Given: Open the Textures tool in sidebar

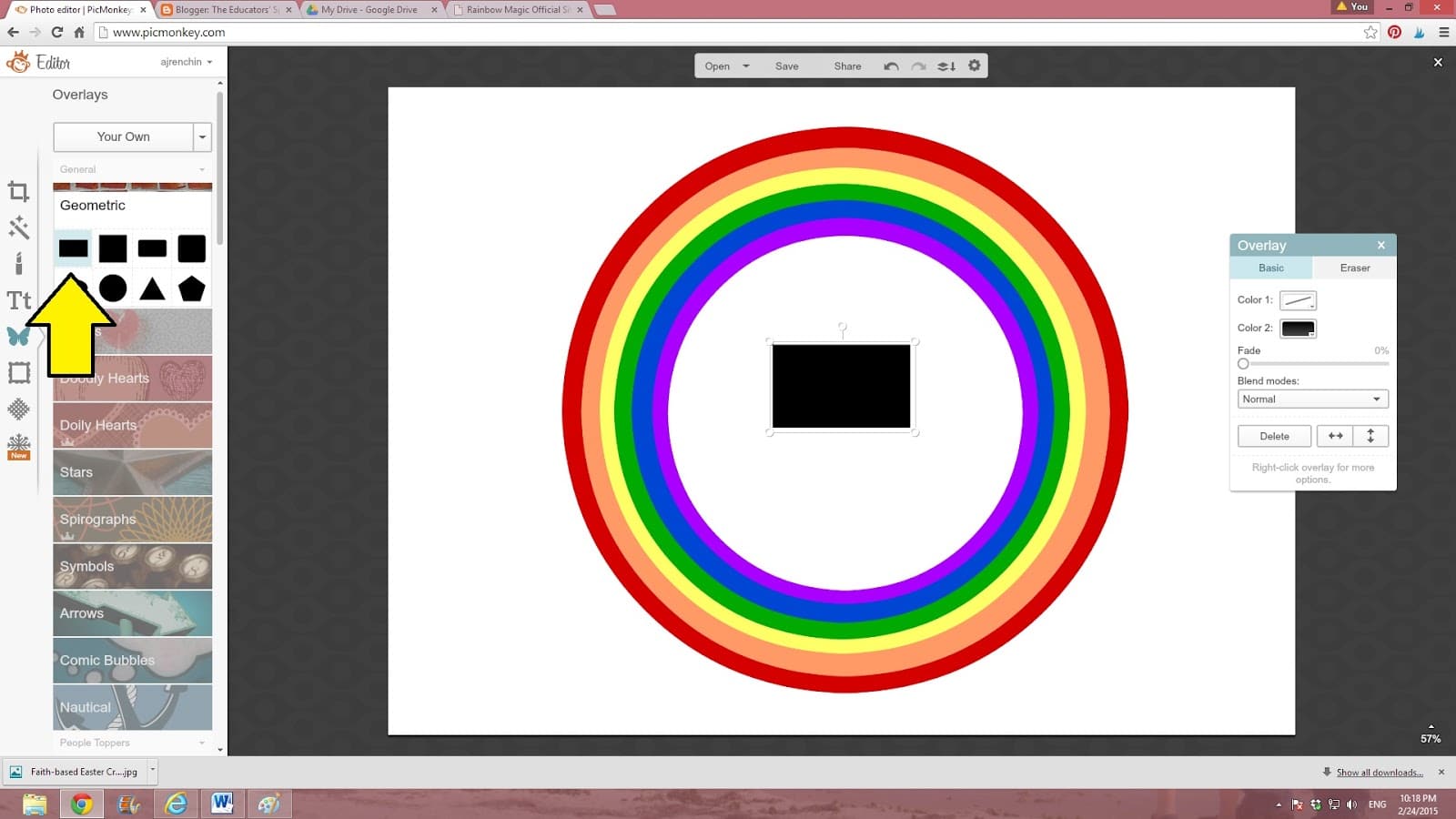Looking at the screenshot, I should [x=18, y=409].
